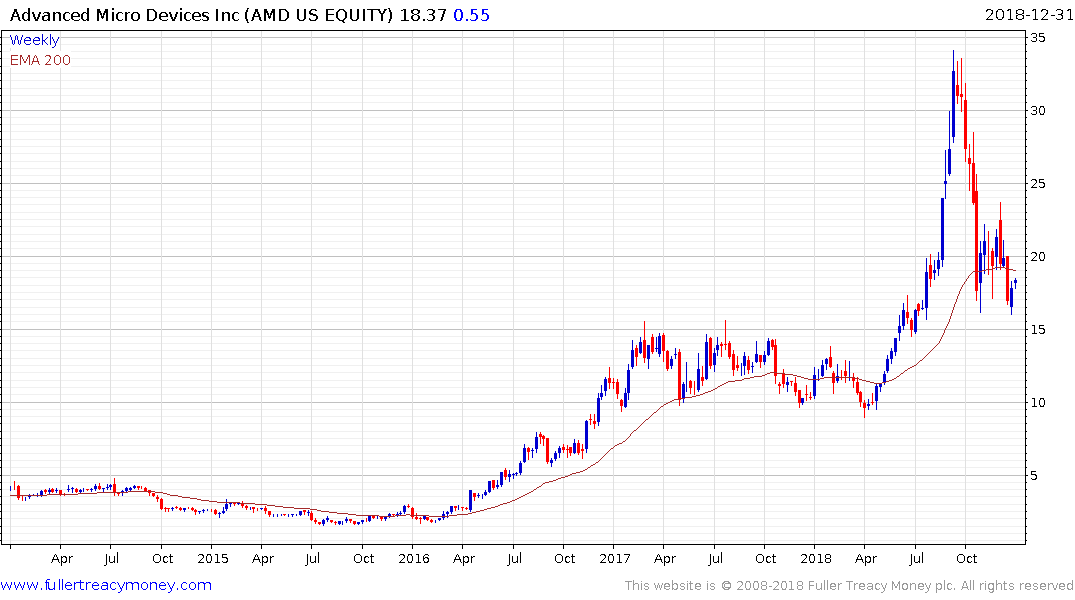1075x600 pixels.
Task: Click the 35 price axis label
Action: click(1038, 38)
